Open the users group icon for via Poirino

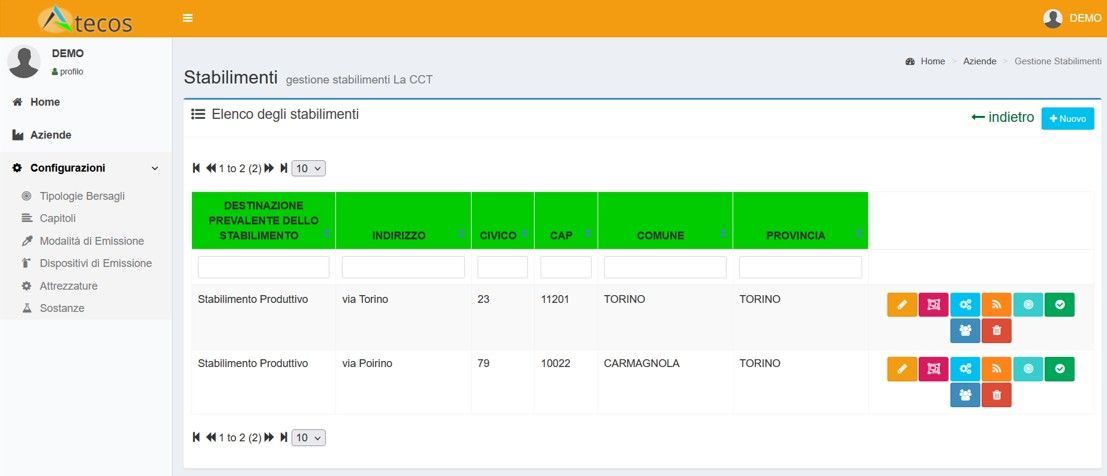click(x=965, y=395)
